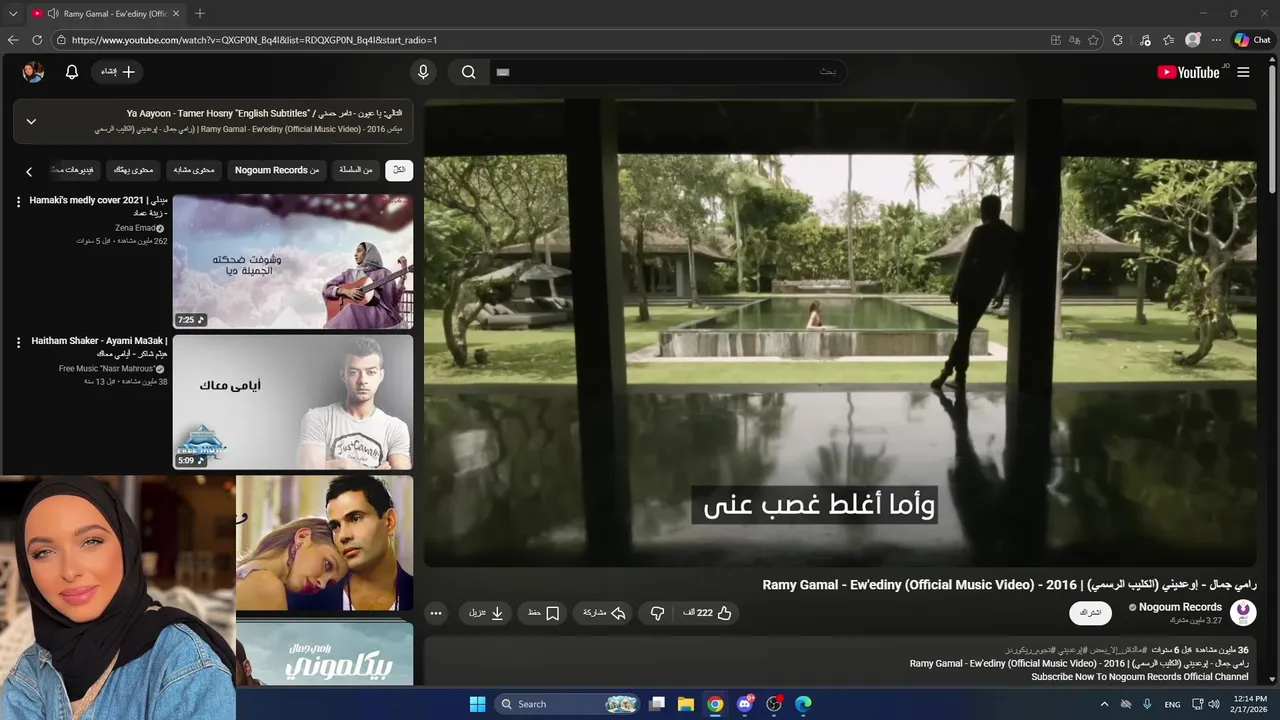Open File Explorer from taskbar

(x=686, y=704)
